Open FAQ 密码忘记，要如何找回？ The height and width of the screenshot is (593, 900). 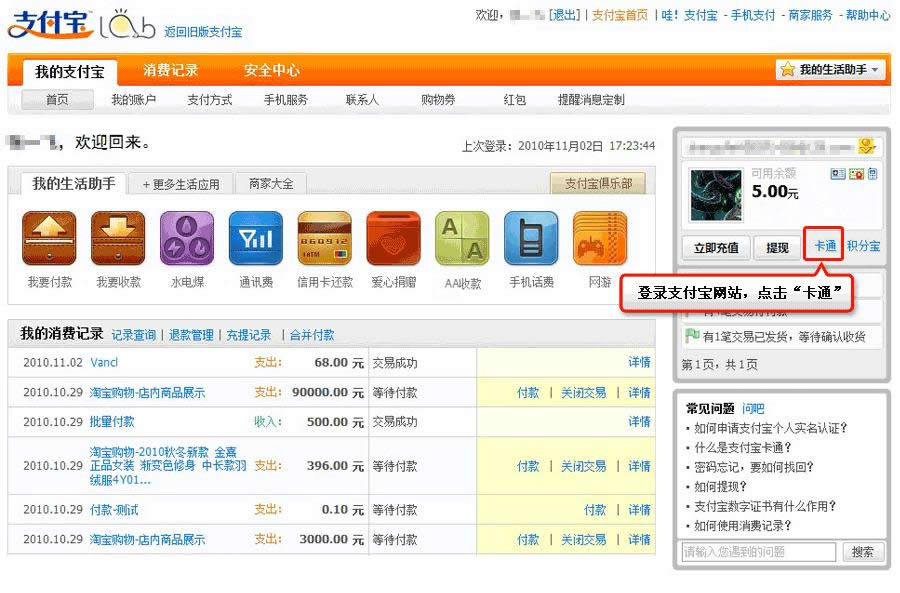[754, 467]
